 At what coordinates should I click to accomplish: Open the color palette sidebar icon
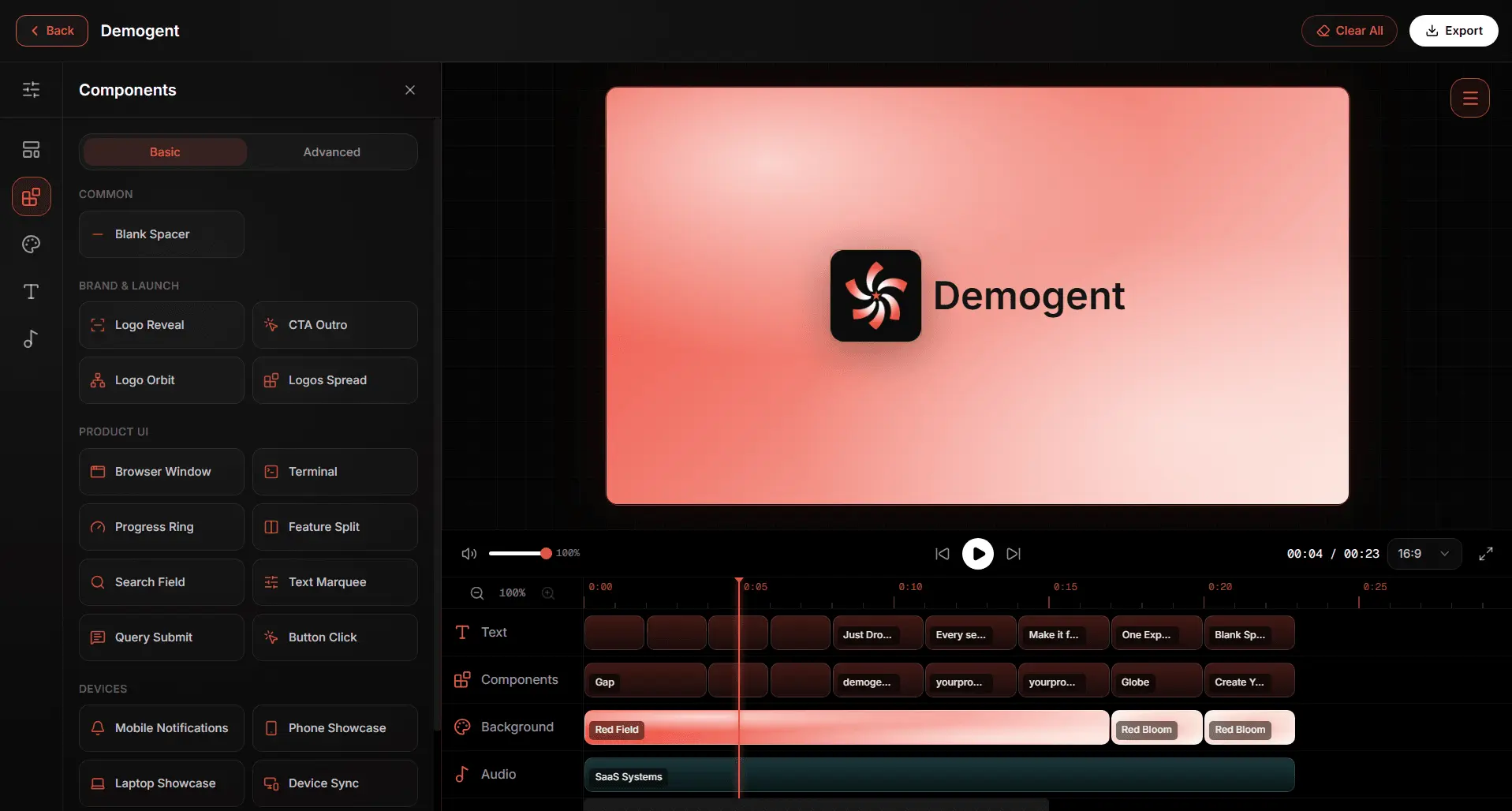pos(31,245)
